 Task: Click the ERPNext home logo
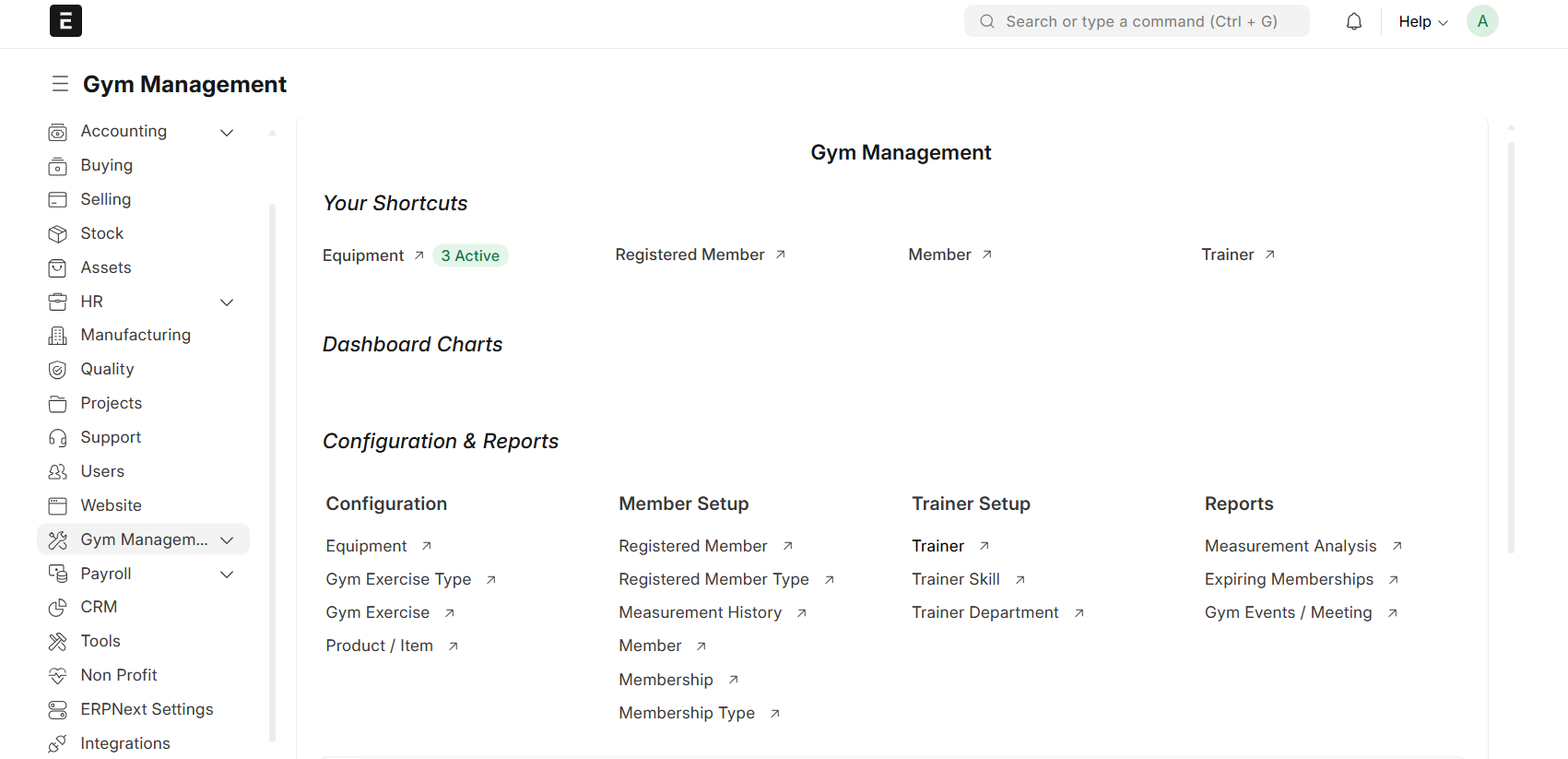coord(65,21)
